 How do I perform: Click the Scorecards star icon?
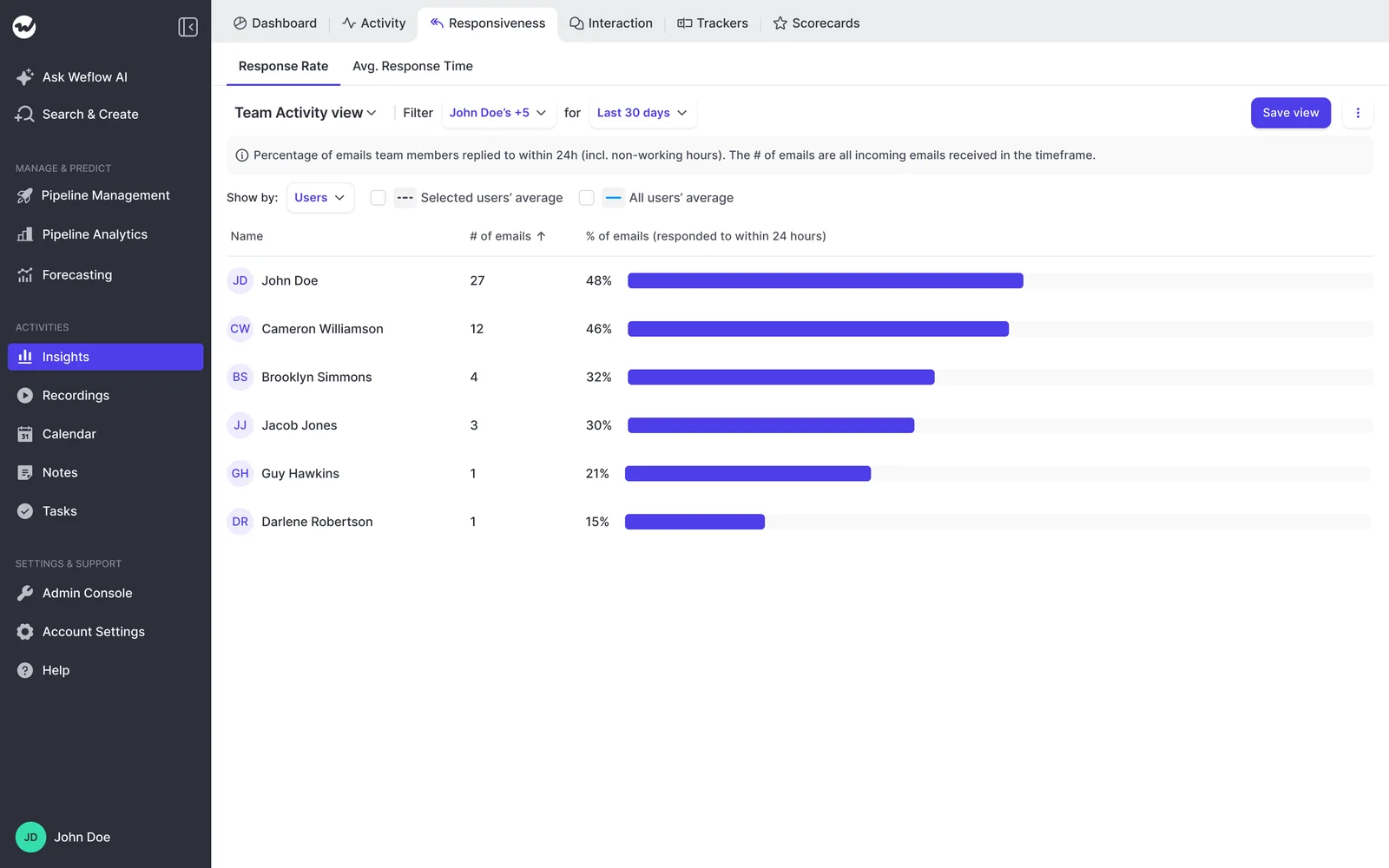tap(780, 23)
